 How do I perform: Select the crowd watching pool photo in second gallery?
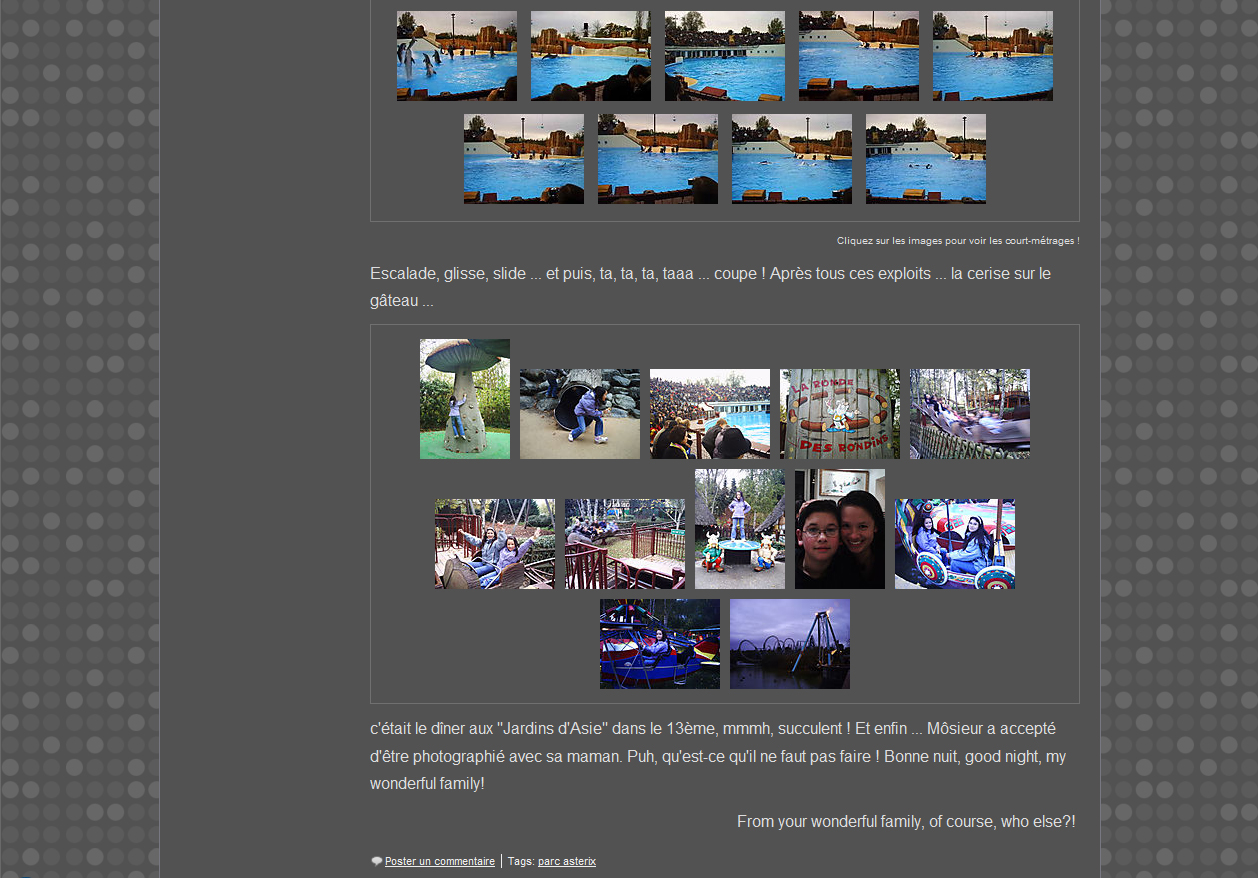(709, 414)
